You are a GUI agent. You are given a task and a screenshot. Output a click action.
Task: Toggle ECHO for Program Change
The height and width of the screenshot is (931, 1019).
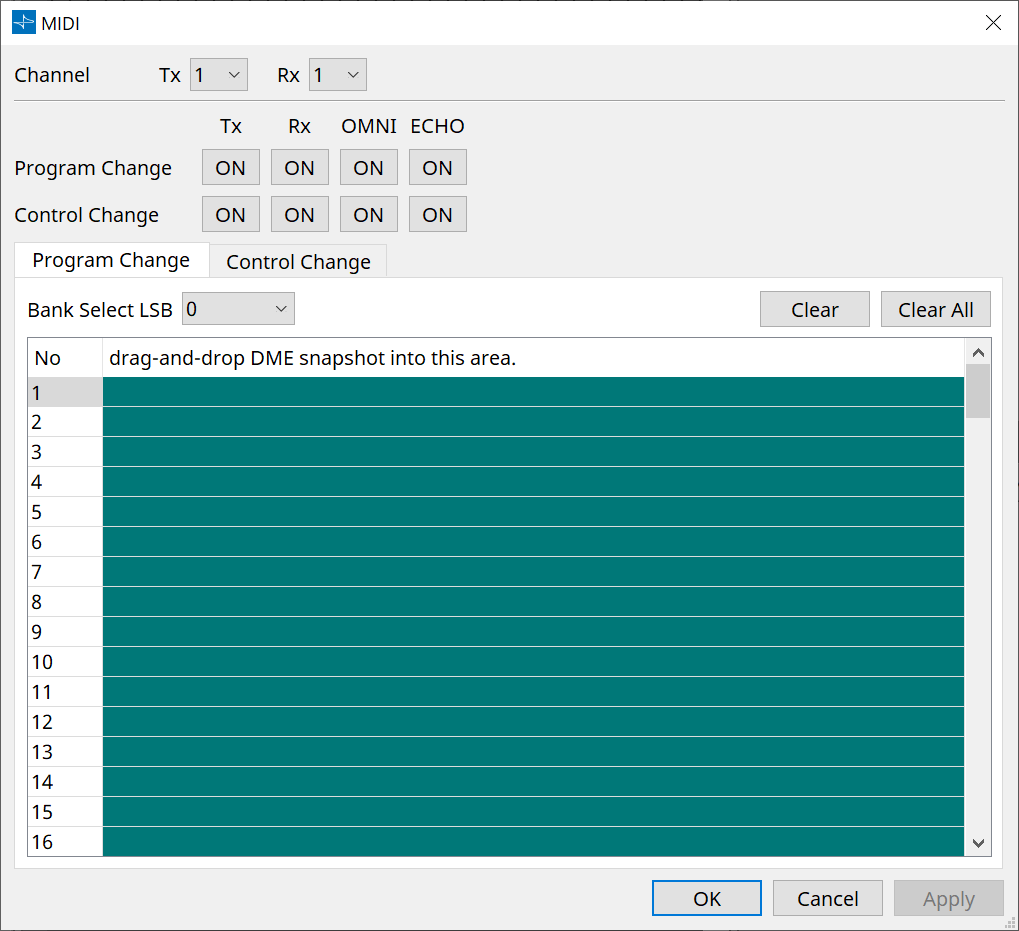coord(437,167)
